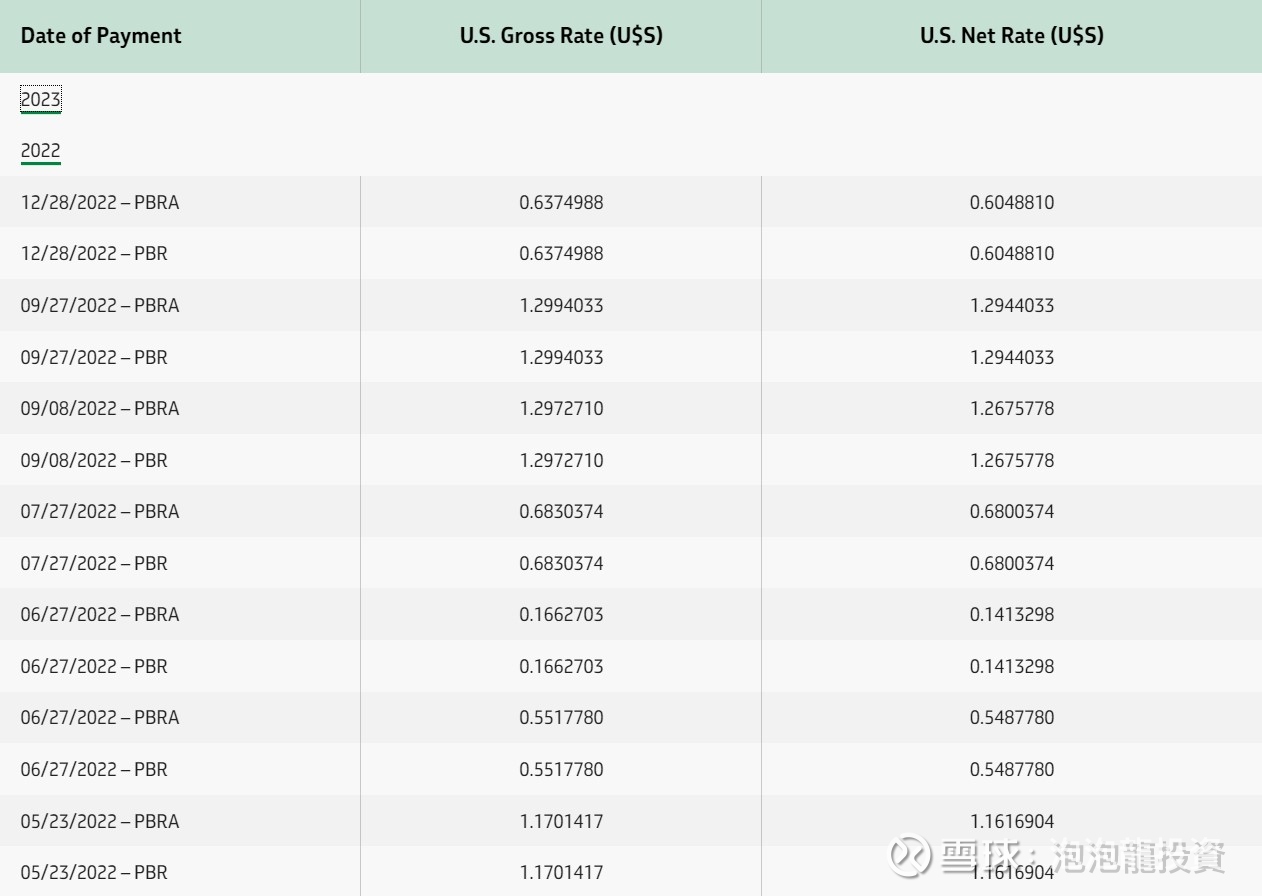The width and height of the screenshot is (1262, 896).
Task: Select the U.S. Gross Rate column header
Action: point(561,36)
